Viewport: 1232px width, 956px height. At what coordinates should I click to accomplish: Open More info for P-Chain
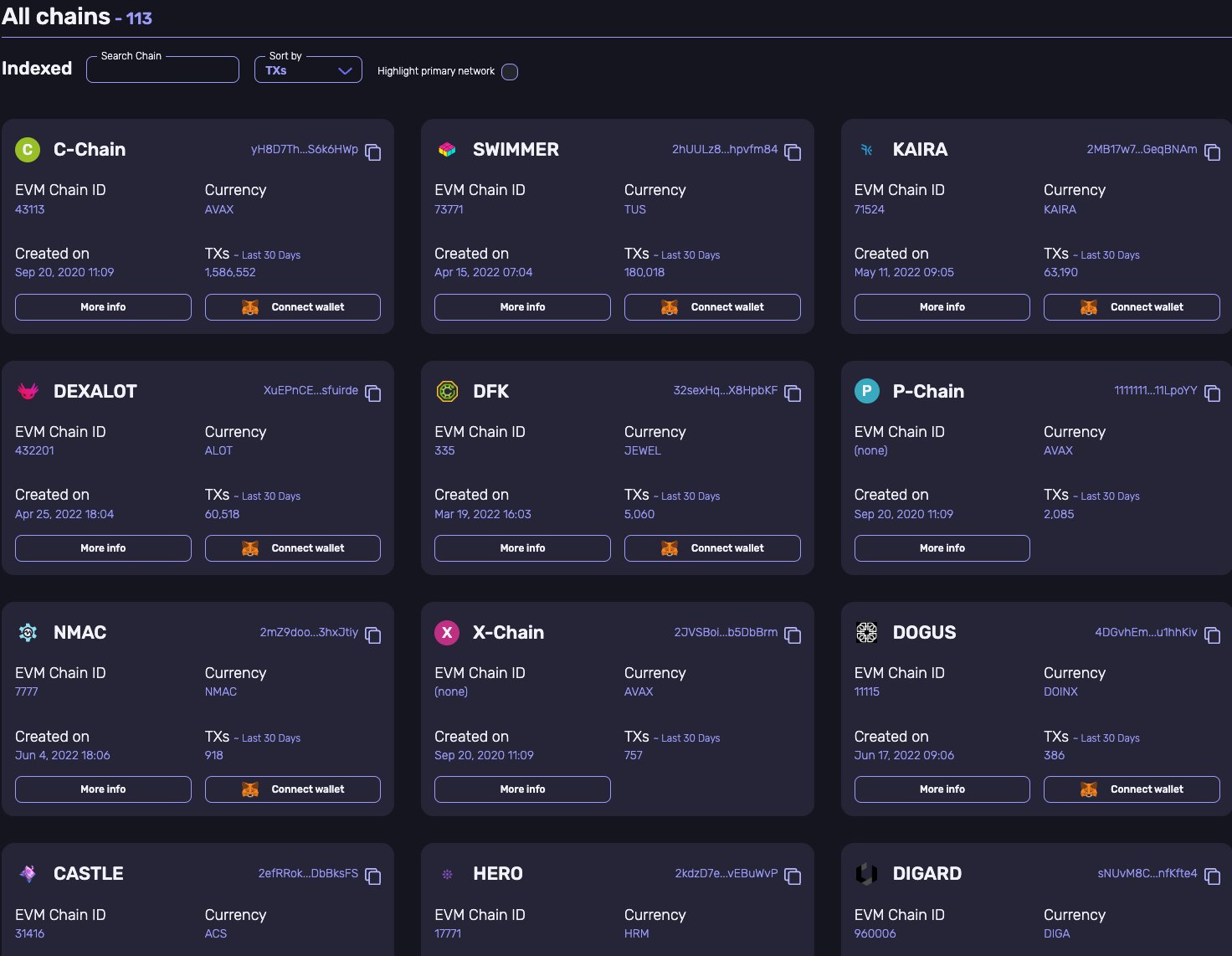click(x=942, y=548)
